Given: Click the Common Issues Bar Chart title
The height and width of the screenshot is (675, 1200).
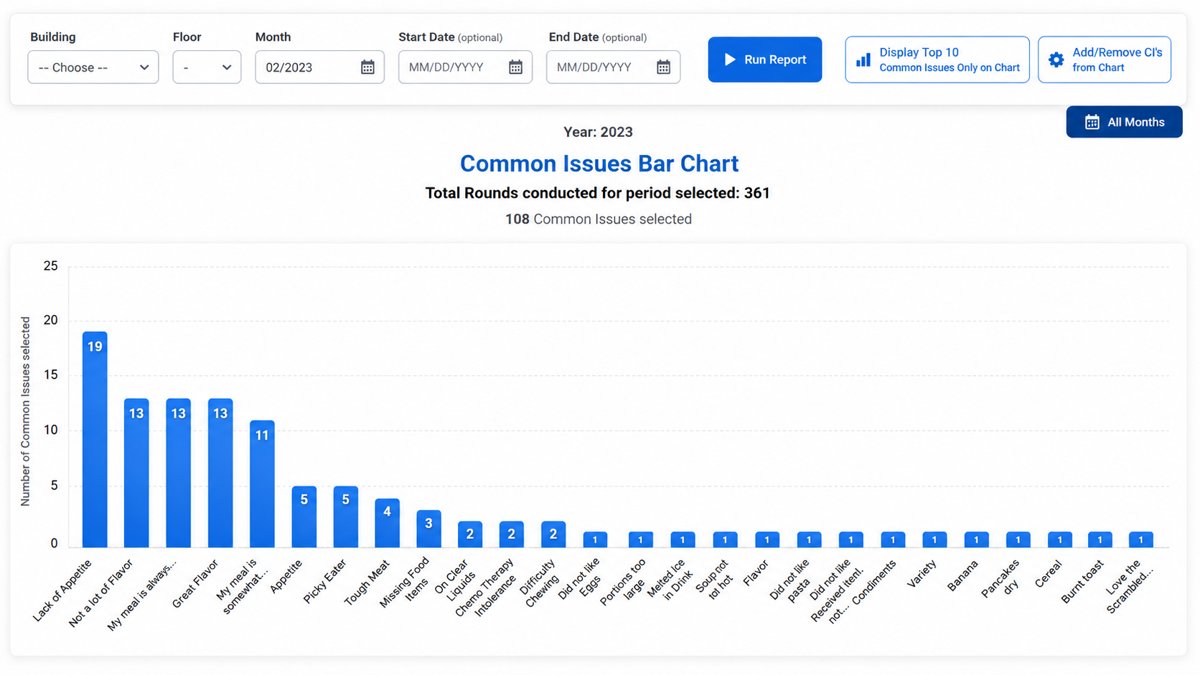Looking at the screenshot, I should (x=599, y=163).
